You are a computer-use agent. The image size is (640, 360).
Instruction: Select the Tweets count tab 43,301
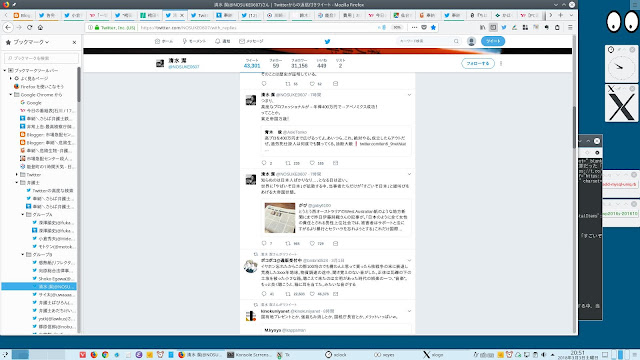(x=252, y=64)
